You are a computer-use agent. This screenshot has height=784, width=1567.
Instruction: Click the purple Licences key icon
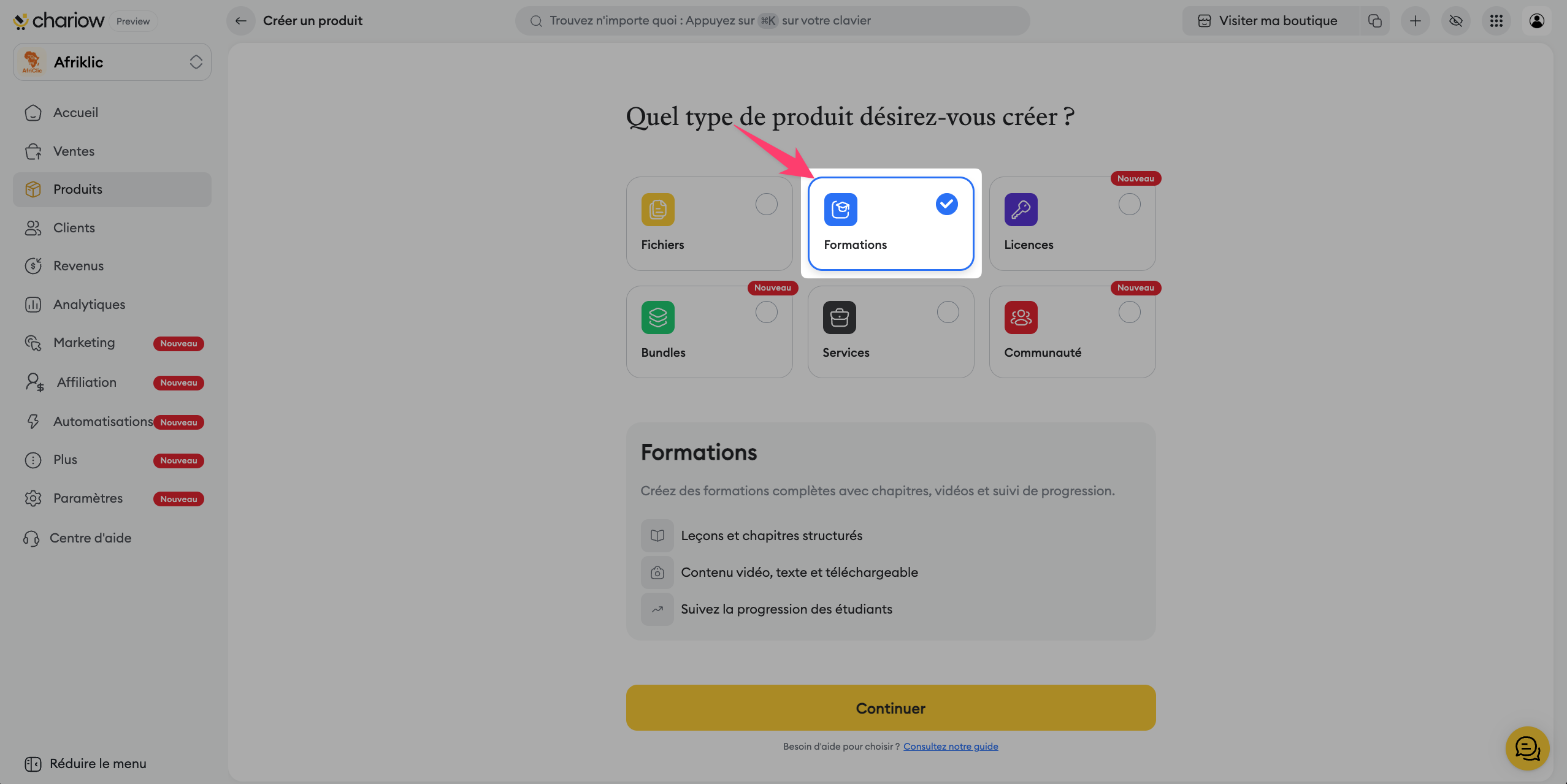point(1021,210)
